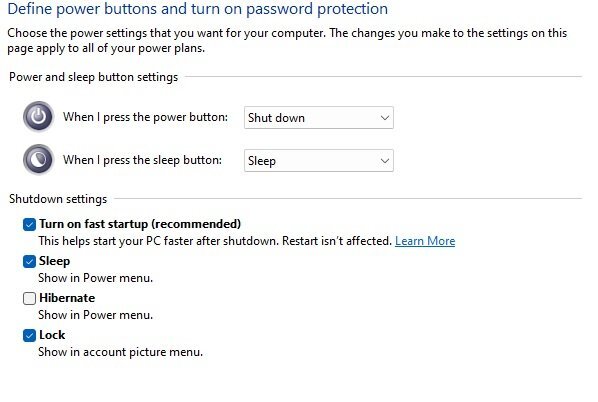Viewport: 598px width, 402px height.
Task: Uncheck Turn on fast startup checkbox
Action: [x=29, y=225]
